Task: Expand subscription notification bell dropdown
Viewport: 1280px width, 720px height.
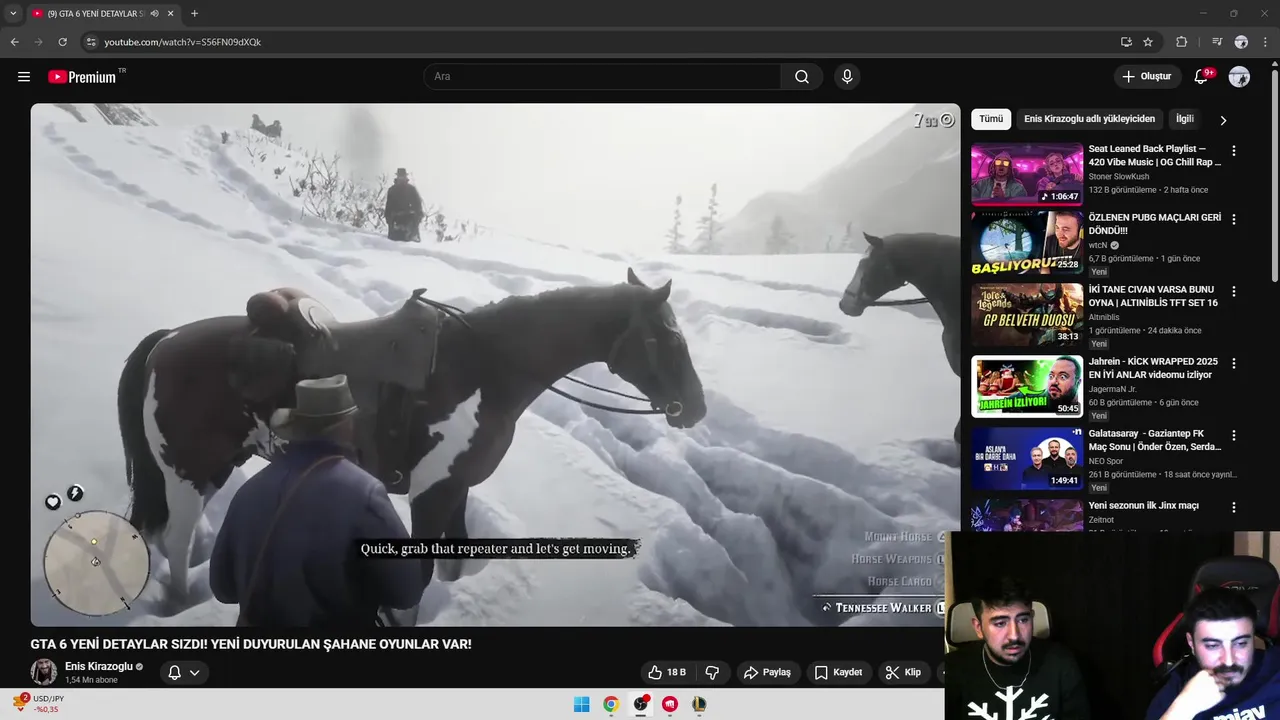Action: click(x=184, y=673)
